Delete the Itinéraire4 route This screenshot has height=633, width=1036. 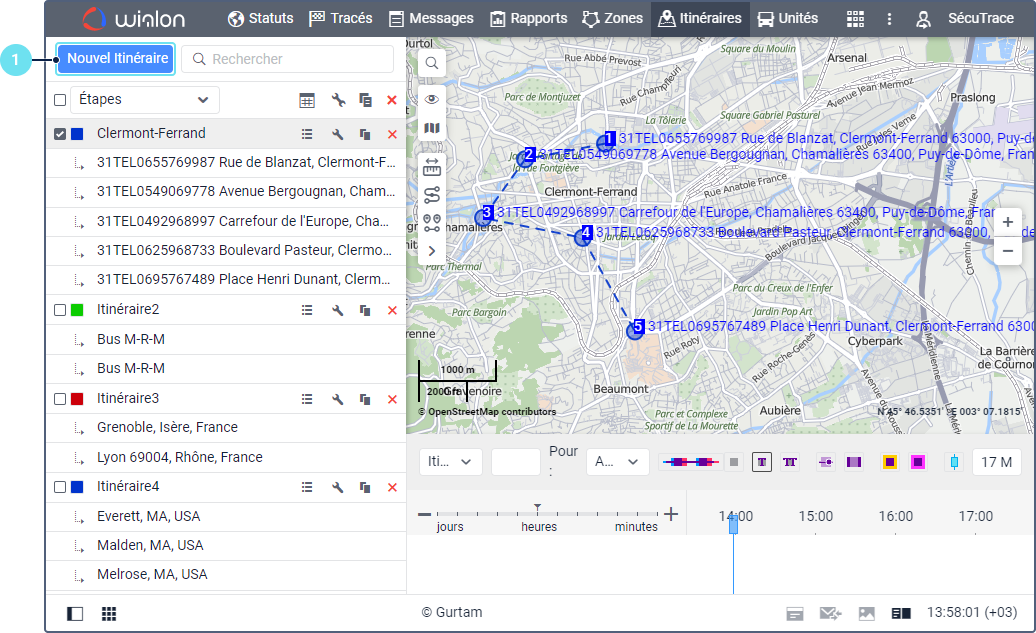(x=392, y=487)
